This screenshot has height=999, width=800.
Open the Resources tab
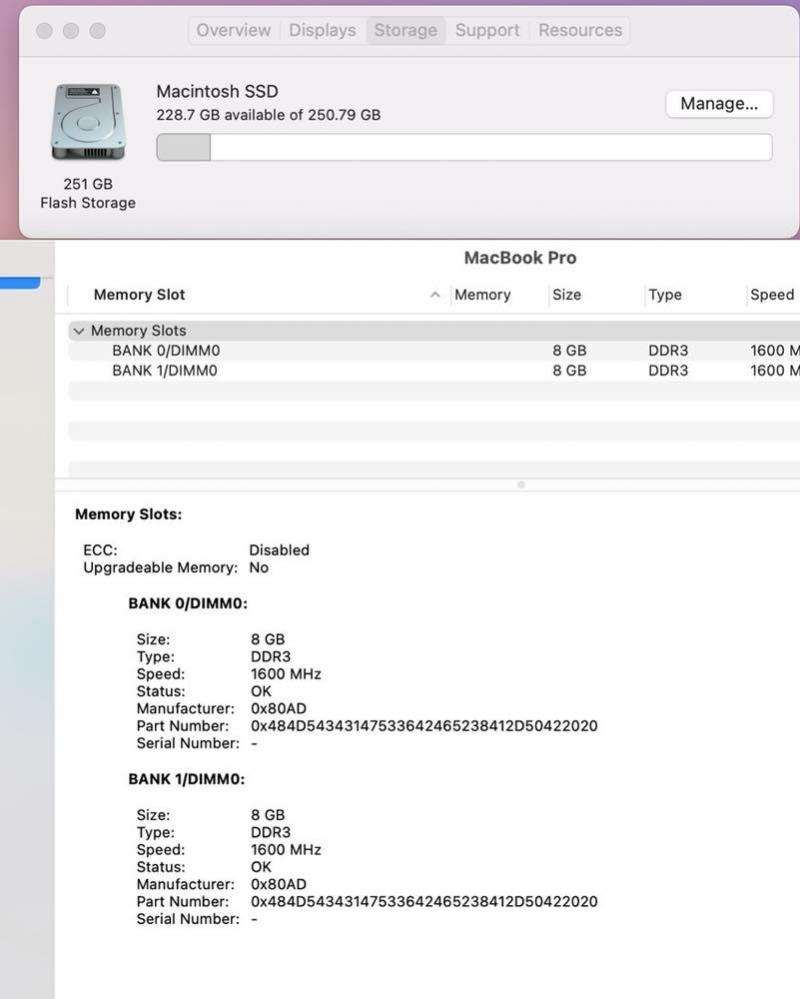580,30
